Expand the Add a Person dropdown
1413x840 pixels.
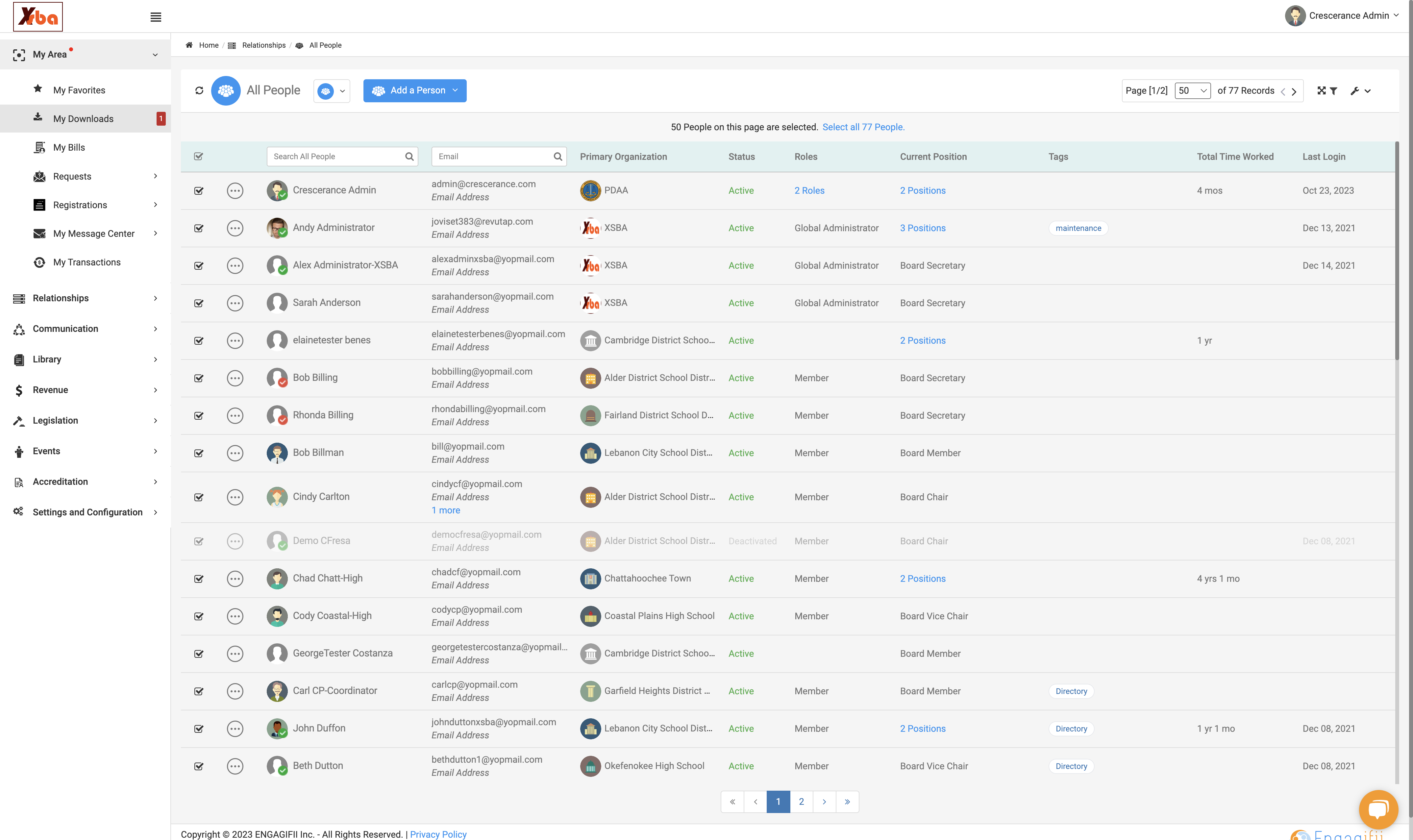(415, 90)
